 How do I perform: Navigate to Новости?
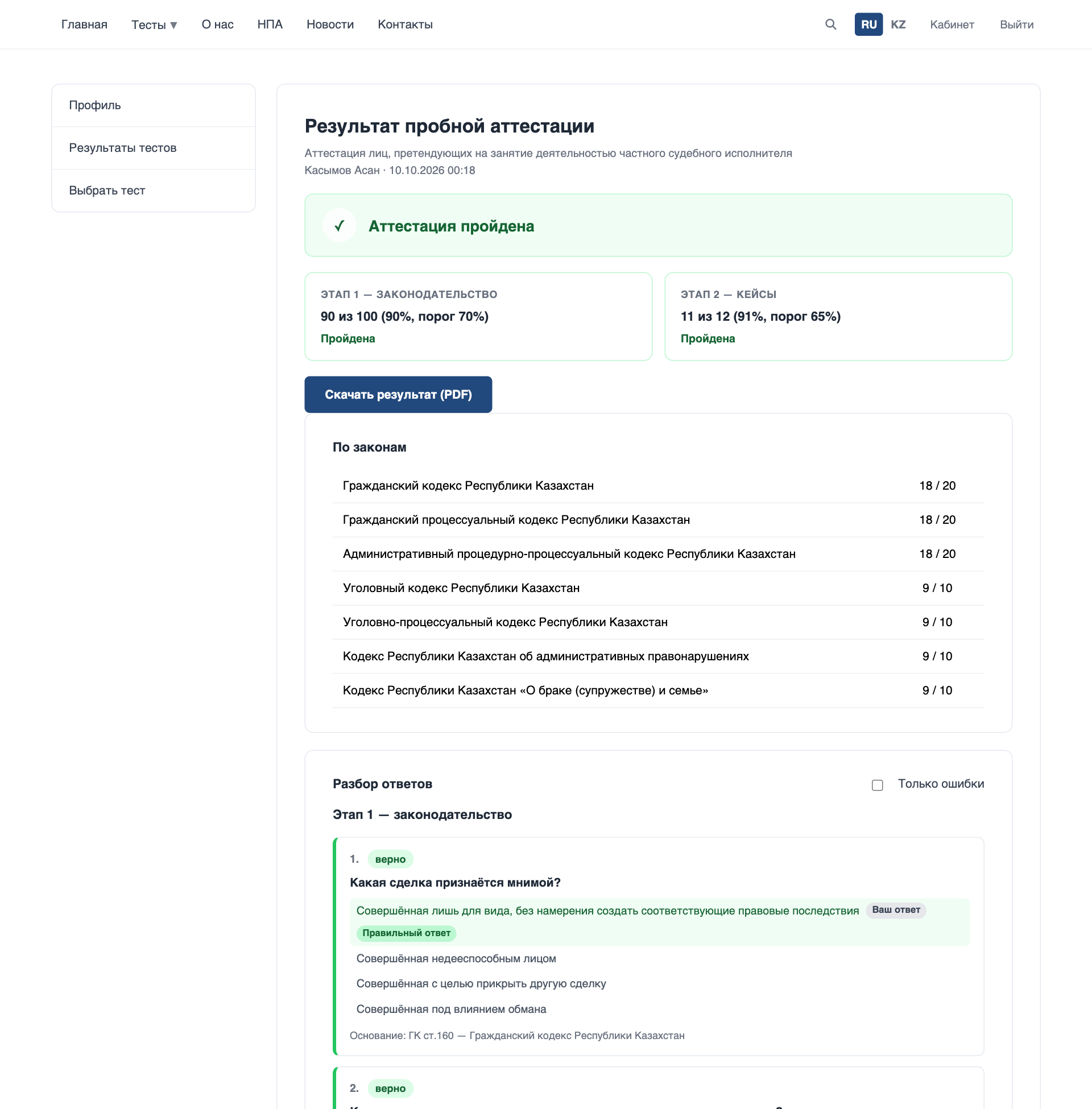point(330,24)
